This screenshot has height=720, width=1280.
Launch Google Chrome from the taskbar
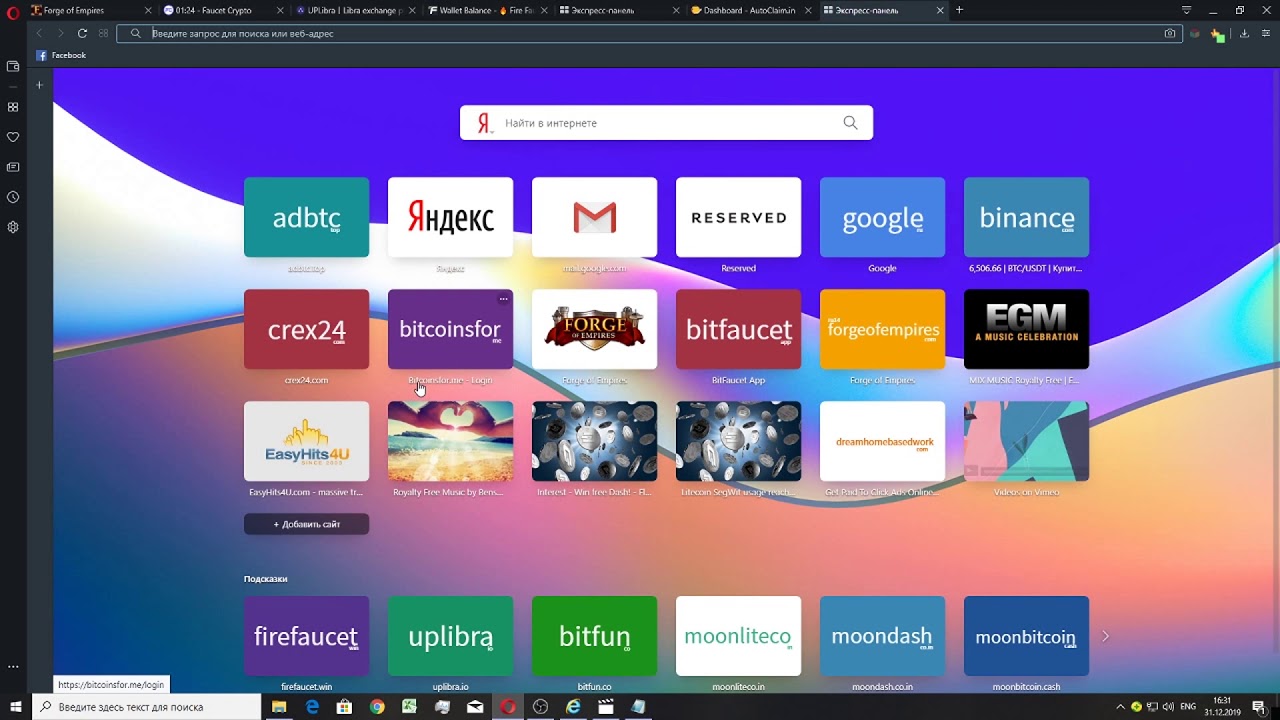(377, 707)
